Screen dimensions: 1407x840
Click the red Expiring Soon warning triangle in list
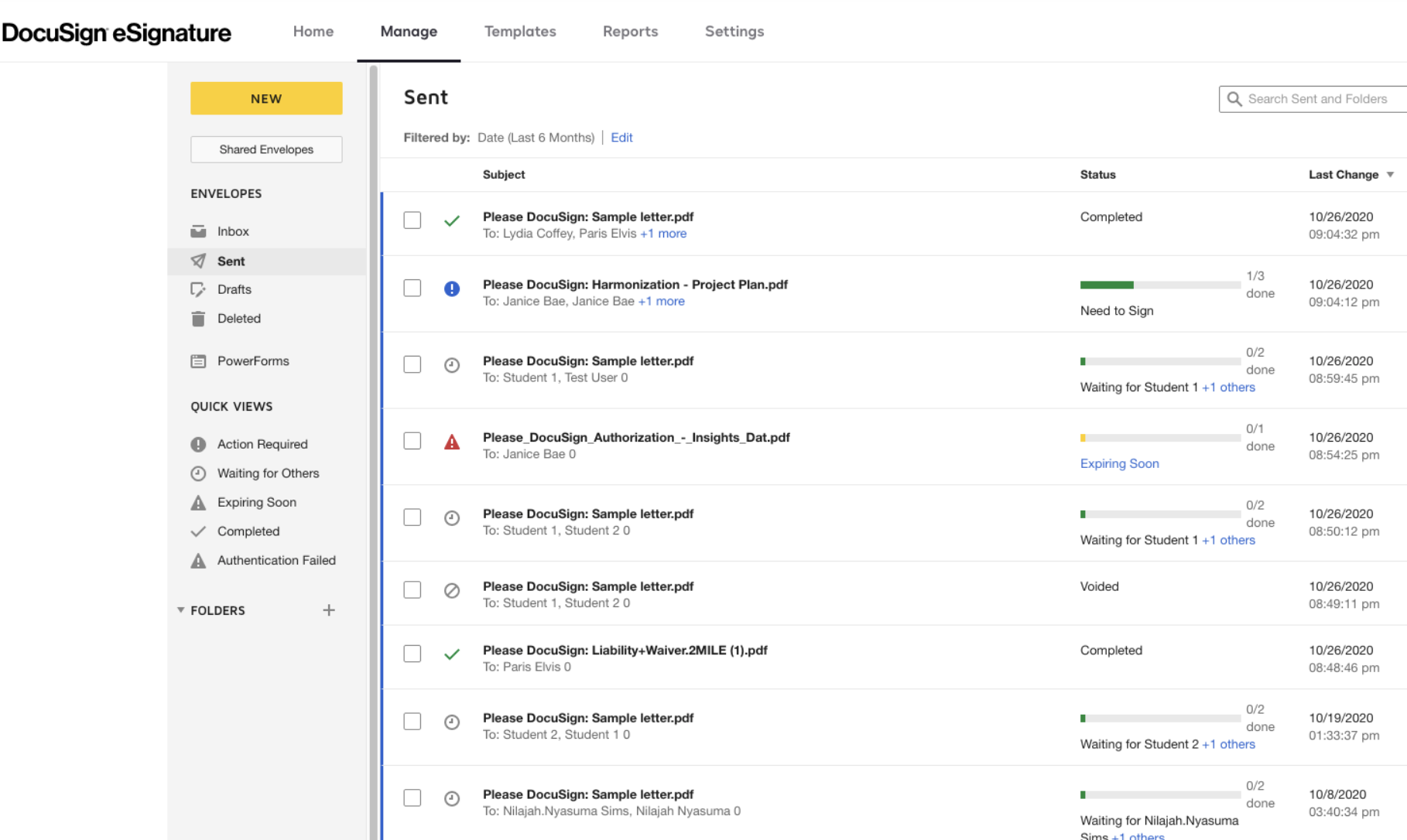click(452, 442)
